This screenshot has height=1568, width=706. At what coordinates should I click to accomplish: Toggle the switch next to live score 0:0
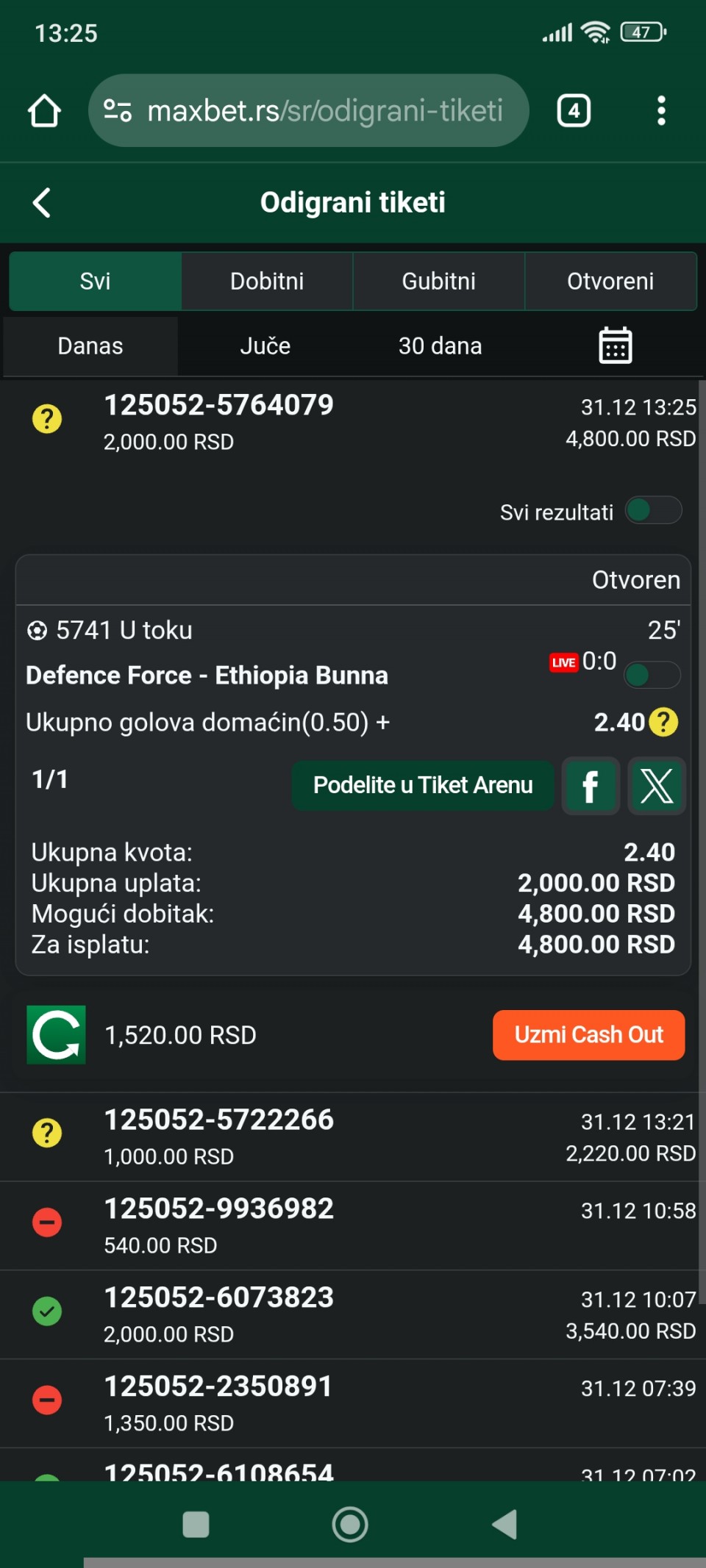[652, 675]
